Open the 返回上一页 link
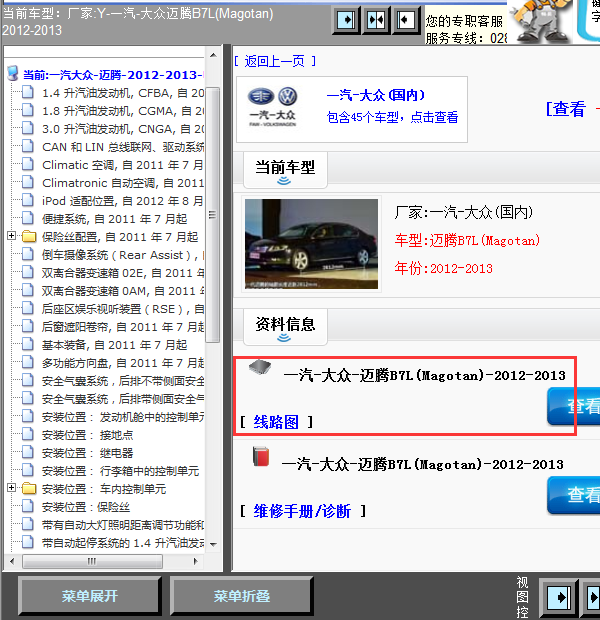This screenshot has height=620, width=600. click(274, 61)
